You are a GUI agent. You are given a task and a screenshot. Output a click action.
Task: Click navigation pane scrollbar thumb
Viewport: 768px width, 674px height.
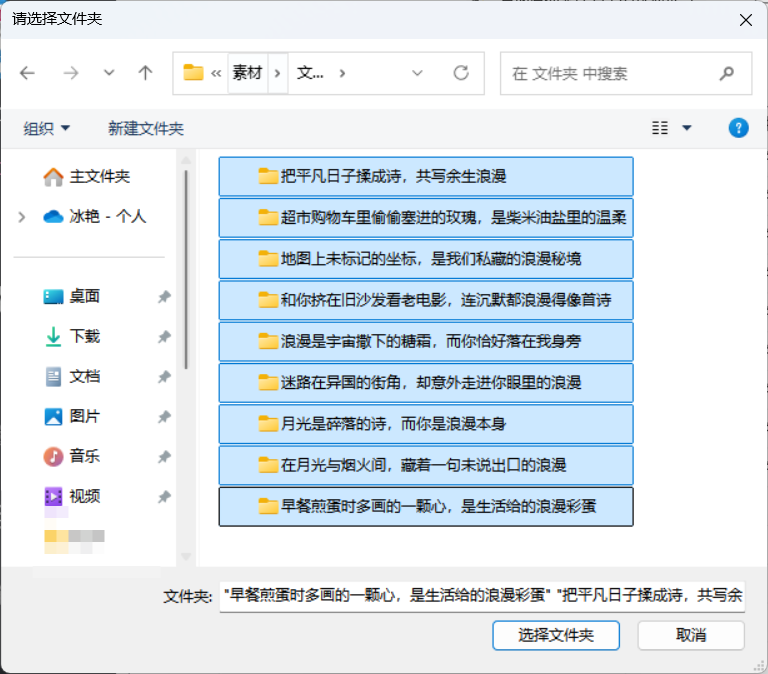186,269
